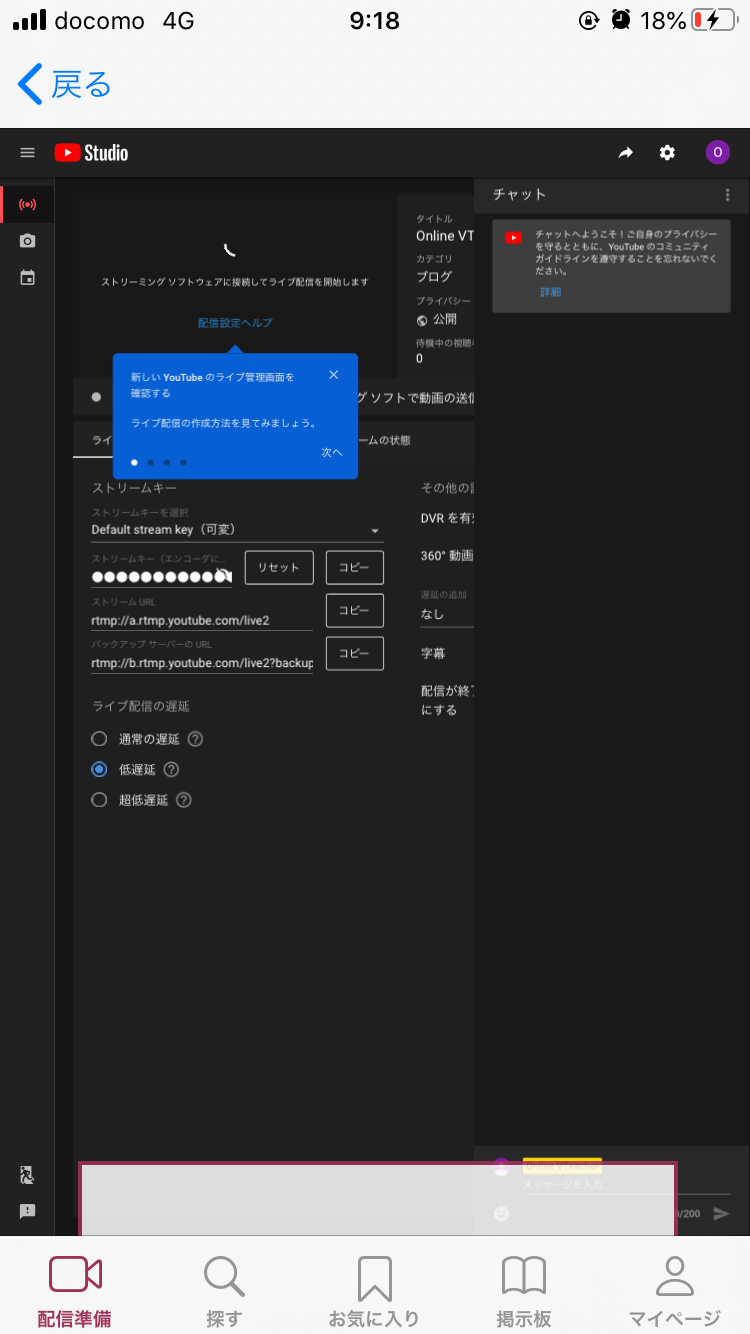Click the リセット stream key button

[x=279, y=567]
